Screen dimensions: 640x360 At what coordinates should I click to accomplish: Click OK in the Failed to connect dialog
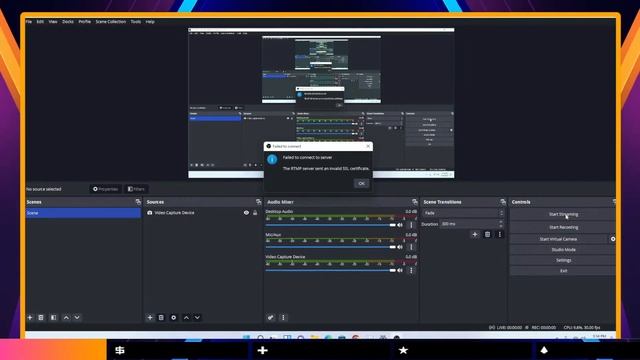[361, 183]
